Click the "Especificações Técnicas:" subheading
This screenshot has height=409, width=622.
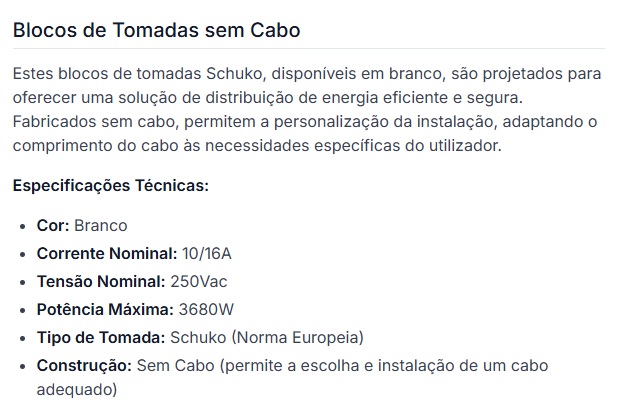click(x=110, y=187)
